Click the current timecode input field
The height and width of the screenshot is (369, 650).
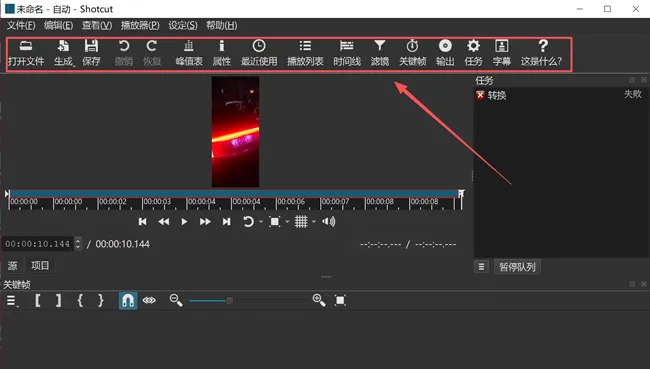coord(38,244)
